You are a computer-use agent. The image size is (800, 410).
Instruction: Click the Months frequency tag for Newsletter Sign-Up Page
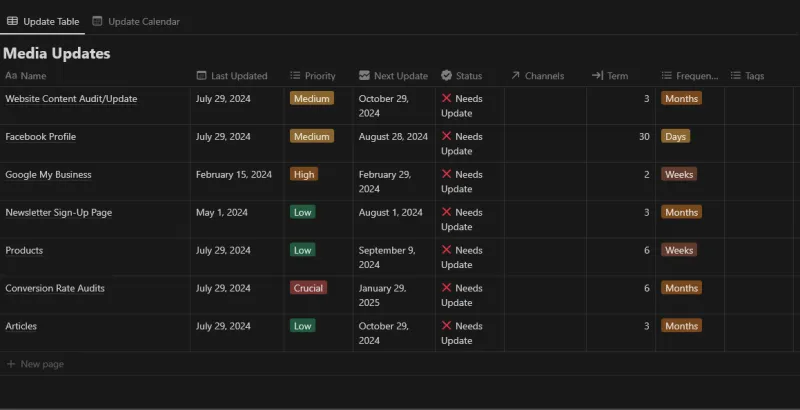pos(681,212)
